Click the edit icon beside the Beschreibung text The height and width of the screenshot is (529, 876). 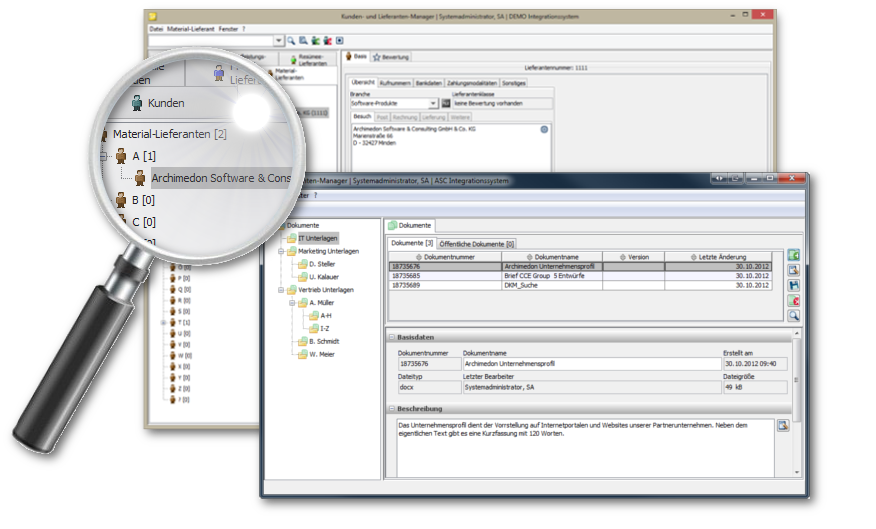pyautogui.click(x=783, y=426)
